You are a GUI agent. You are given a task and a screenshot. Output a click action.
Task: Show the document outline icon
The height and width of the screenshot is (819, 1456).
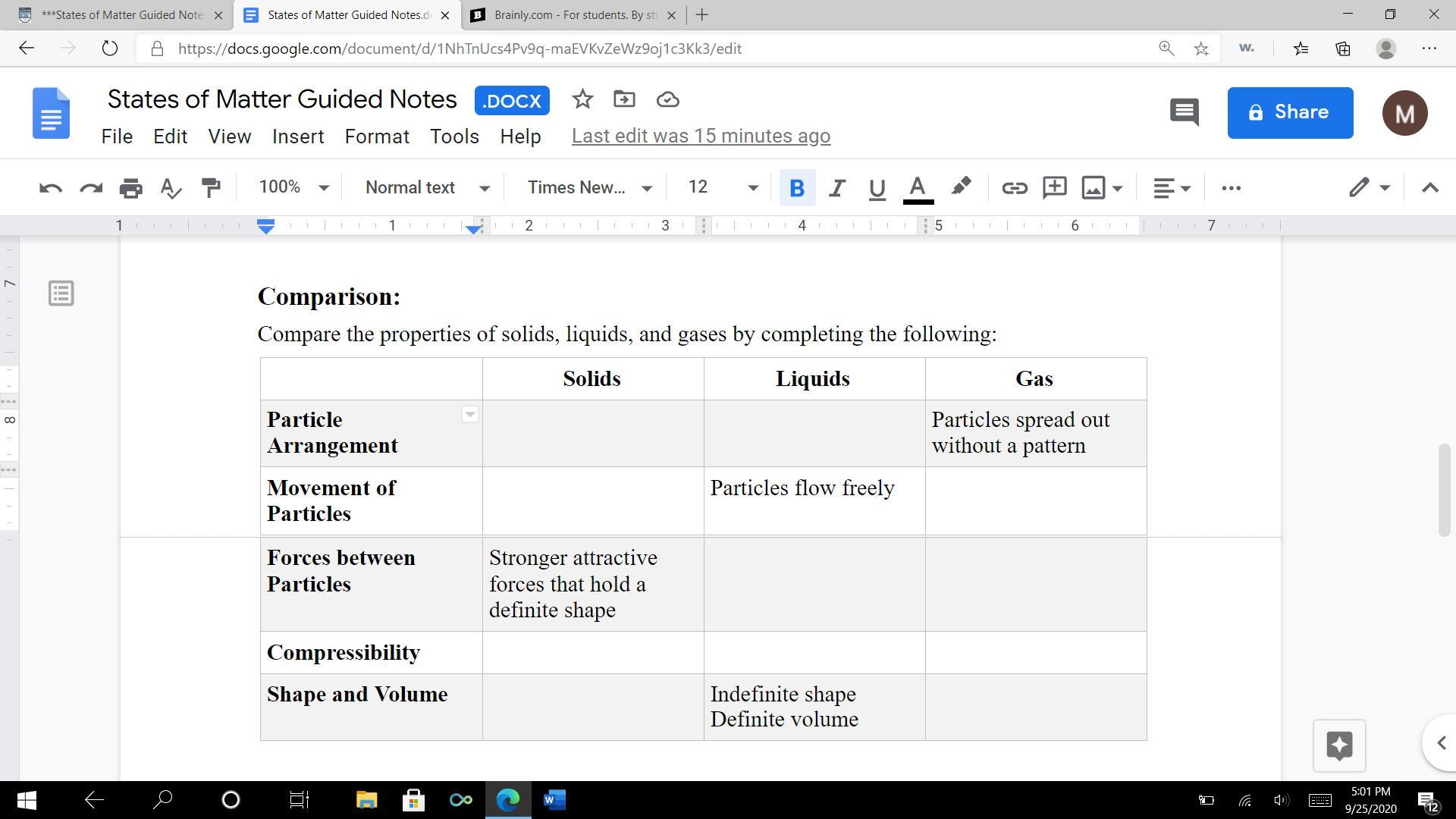click(x=61, y=293)
